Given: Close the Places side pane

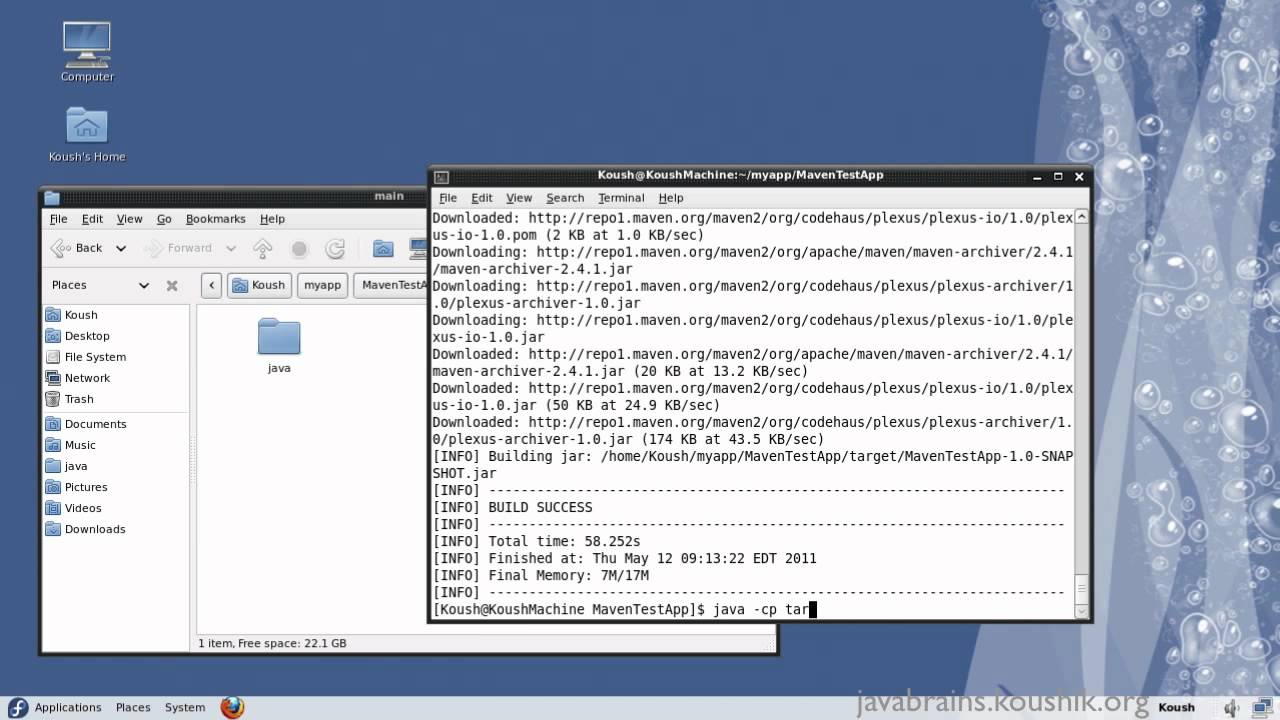Looking at the screenshot, I should pyautogui.click(x=172, y=285).
